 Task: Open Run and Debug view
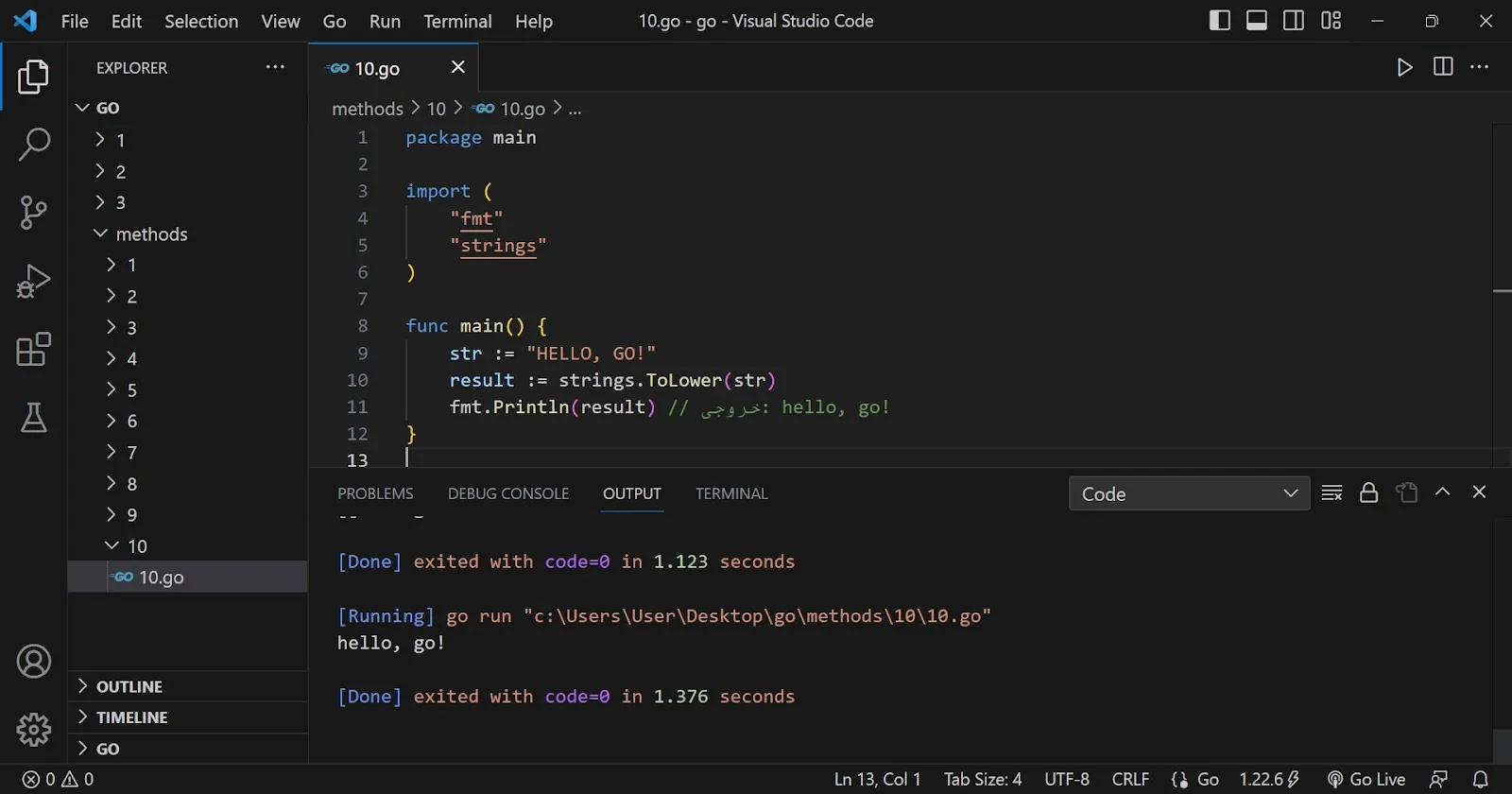click(x=33, y=281)
